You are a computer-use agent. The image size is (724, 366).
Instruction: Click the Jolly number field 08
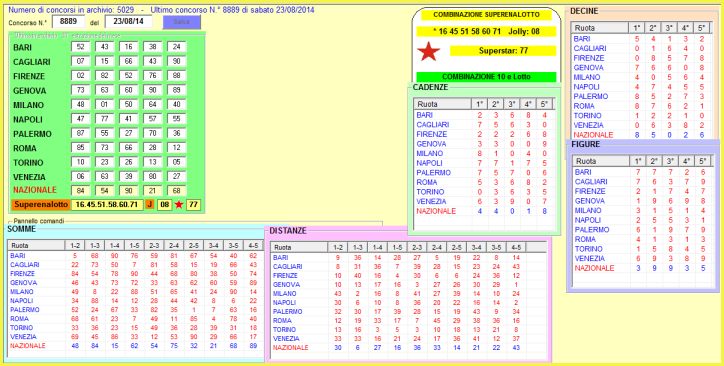pos(164,204)
